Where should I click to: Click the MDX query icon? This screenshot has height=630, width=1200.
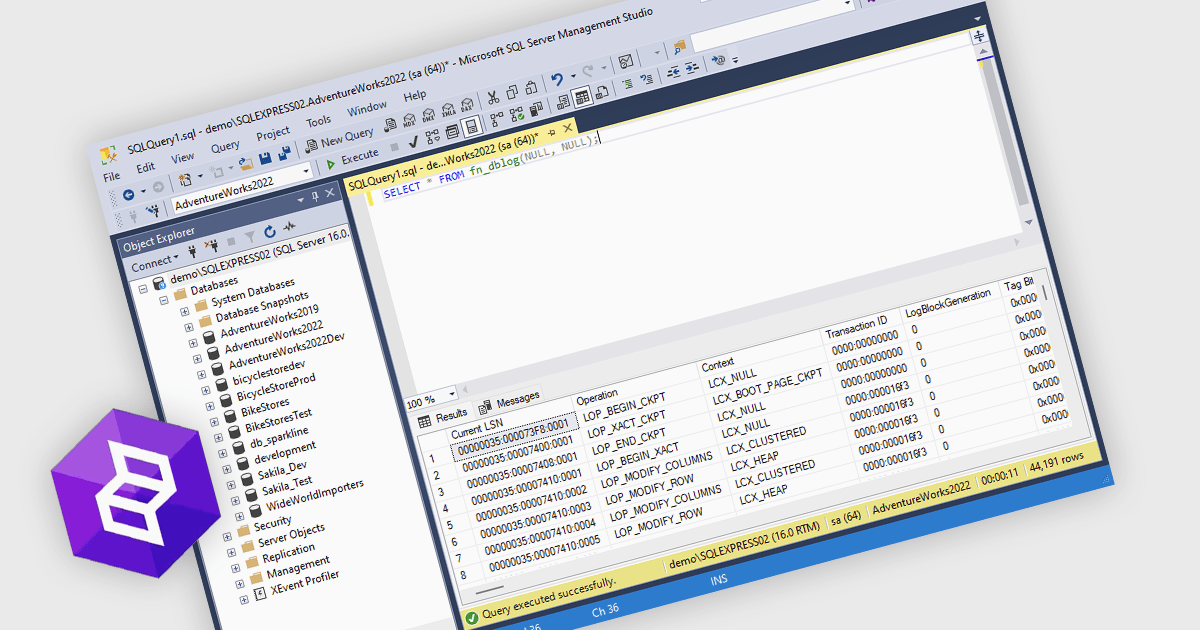point(409,120)
